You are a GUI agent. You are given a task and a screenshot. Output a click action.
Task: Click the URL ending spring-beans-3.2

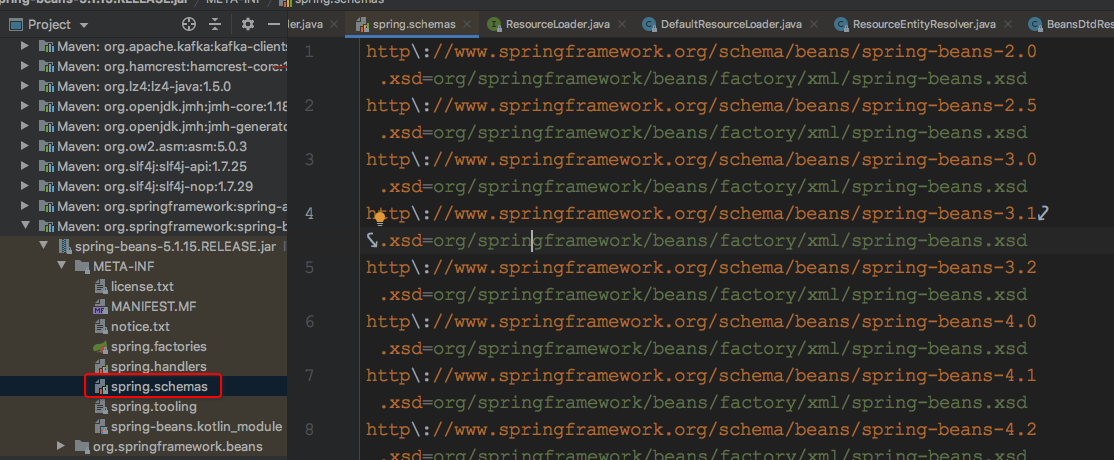click(701, 267)
